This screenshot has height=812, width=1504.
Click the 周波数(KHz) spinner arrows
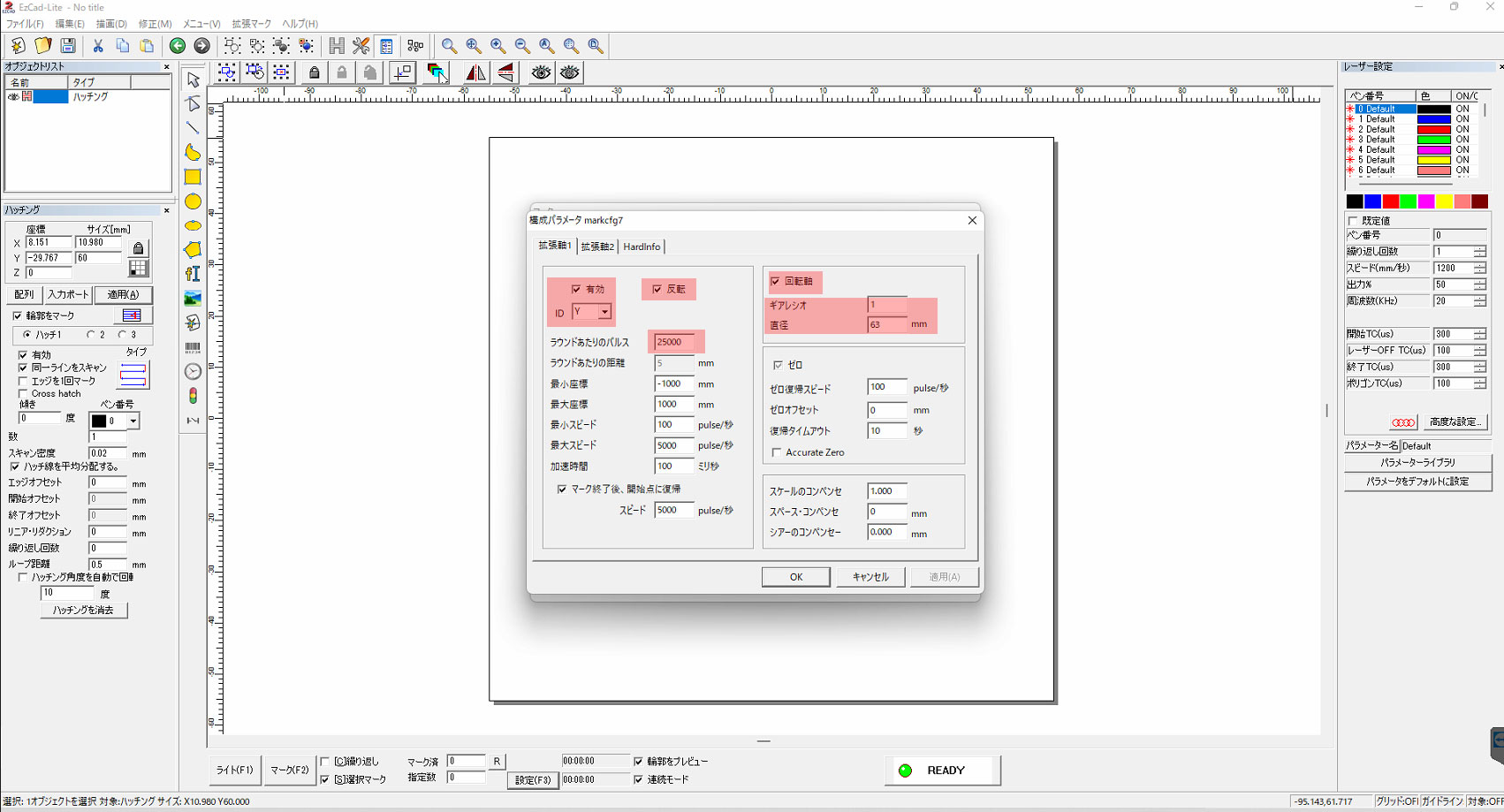click(x=1480, y=301)
